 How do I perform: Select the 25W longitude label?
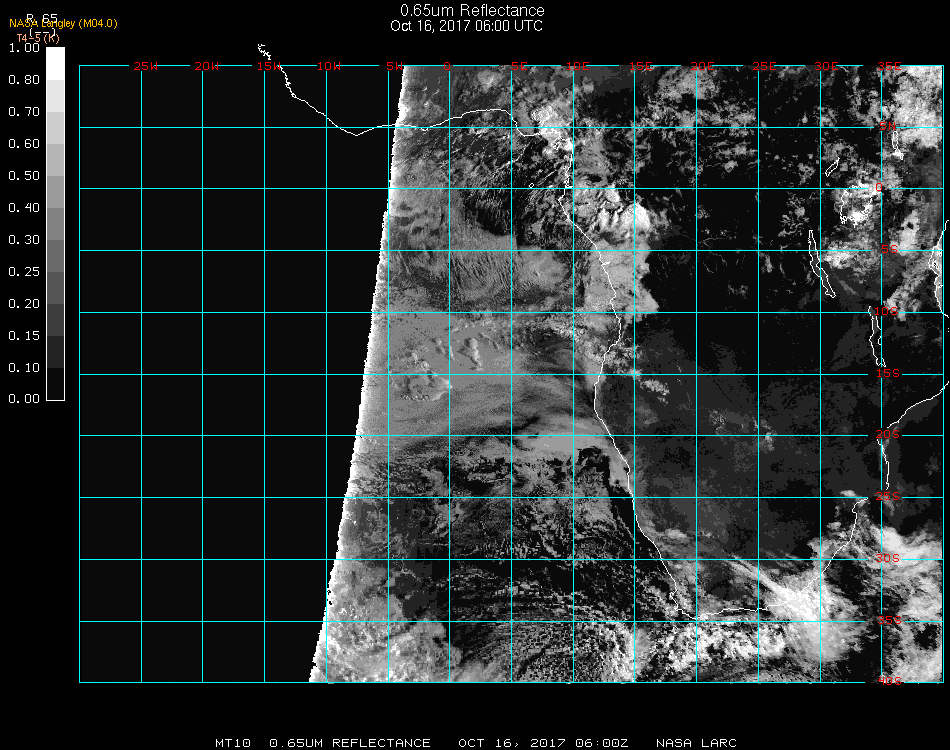pyautogui.click(x=146, y=67)
